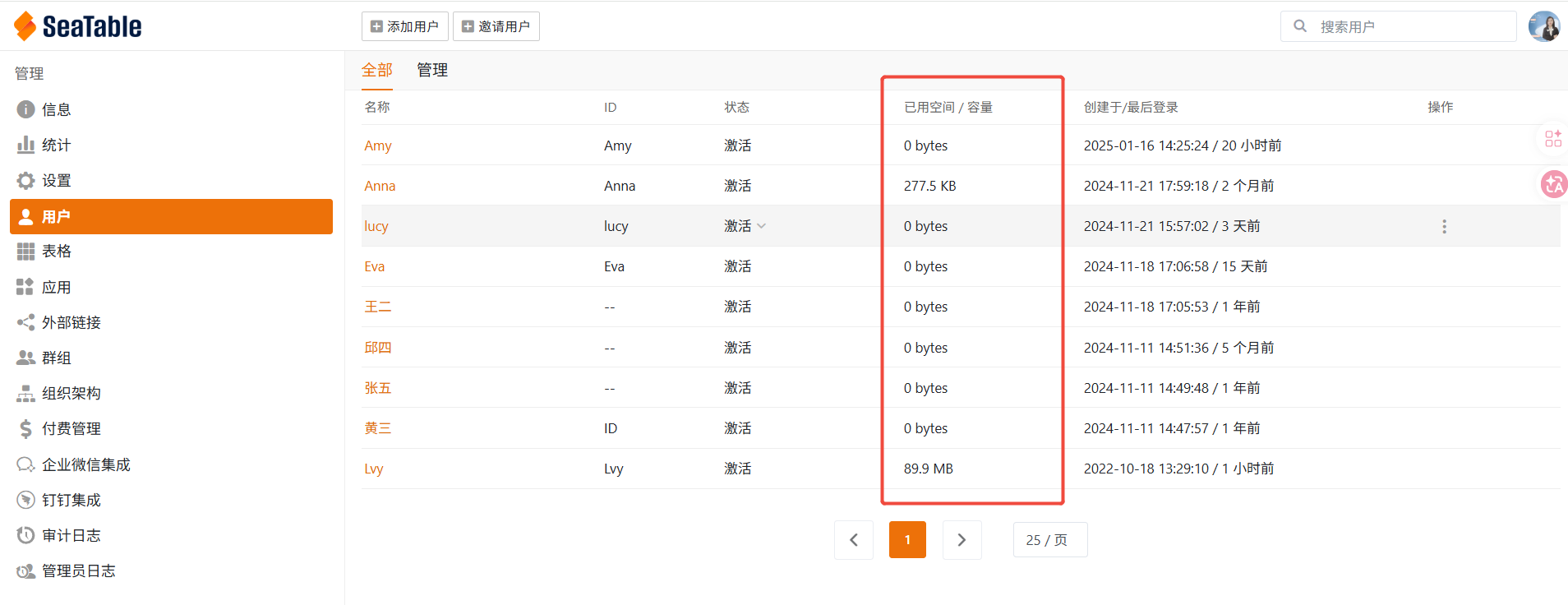This screenshot has height=605, width=1568.
Task: Open 组织架构 organization structure
Action: click(x=71, y=394)
